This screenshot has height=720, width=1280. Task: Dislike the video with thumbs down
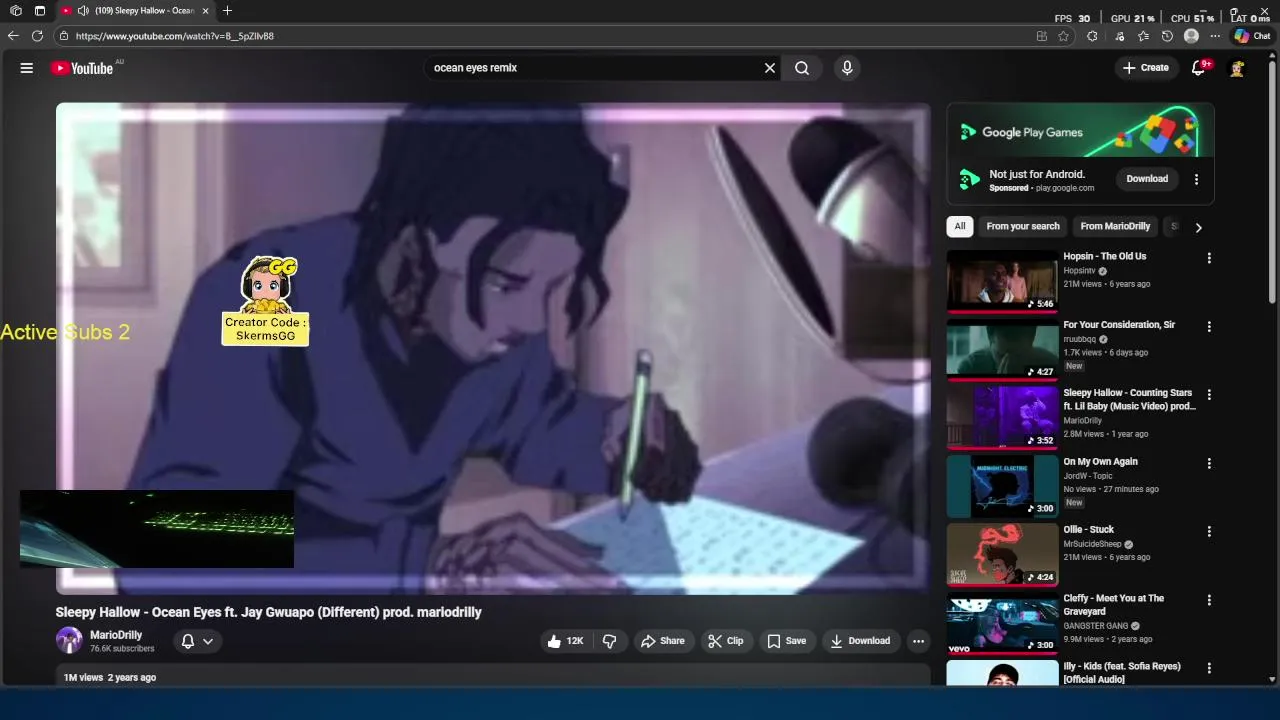click(609, 641)
